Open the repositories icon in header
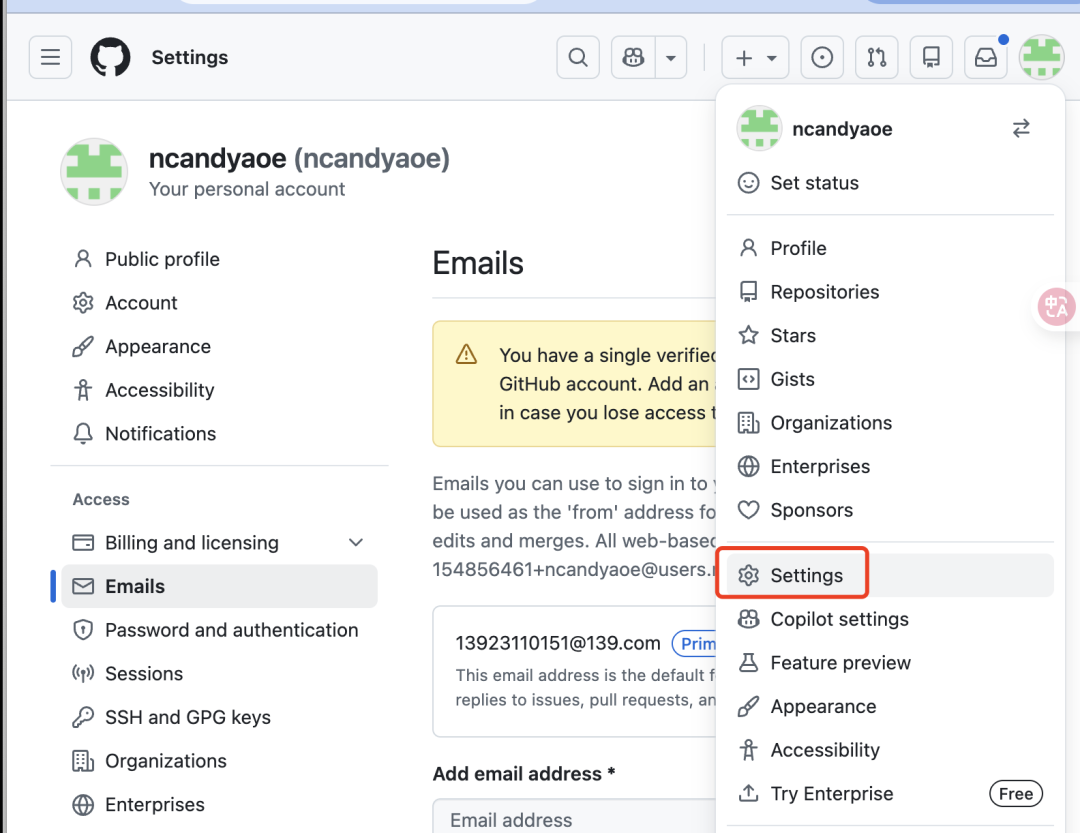Viewport: 1080px width, 833px height. point(931,58)
